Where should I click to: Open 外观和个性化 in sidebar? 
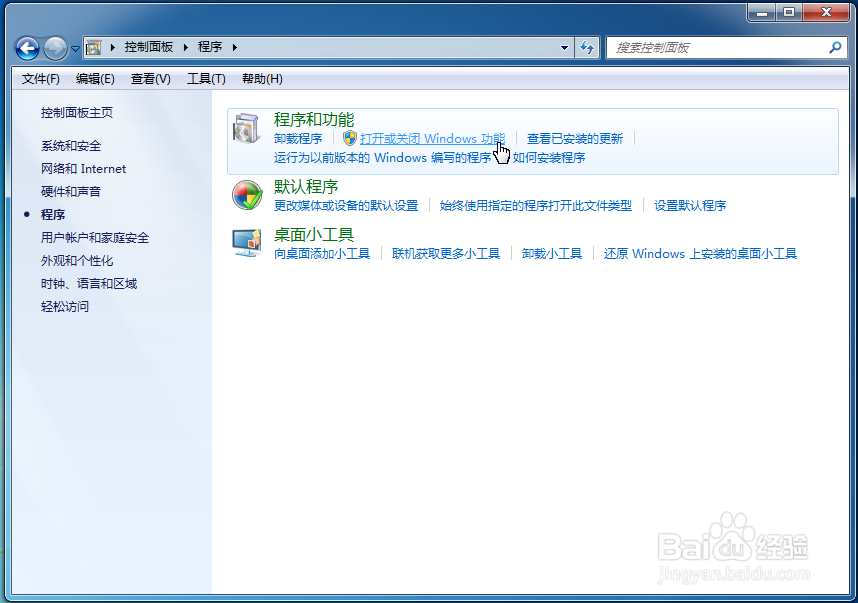pyautogui.click(x=77, y=260)
